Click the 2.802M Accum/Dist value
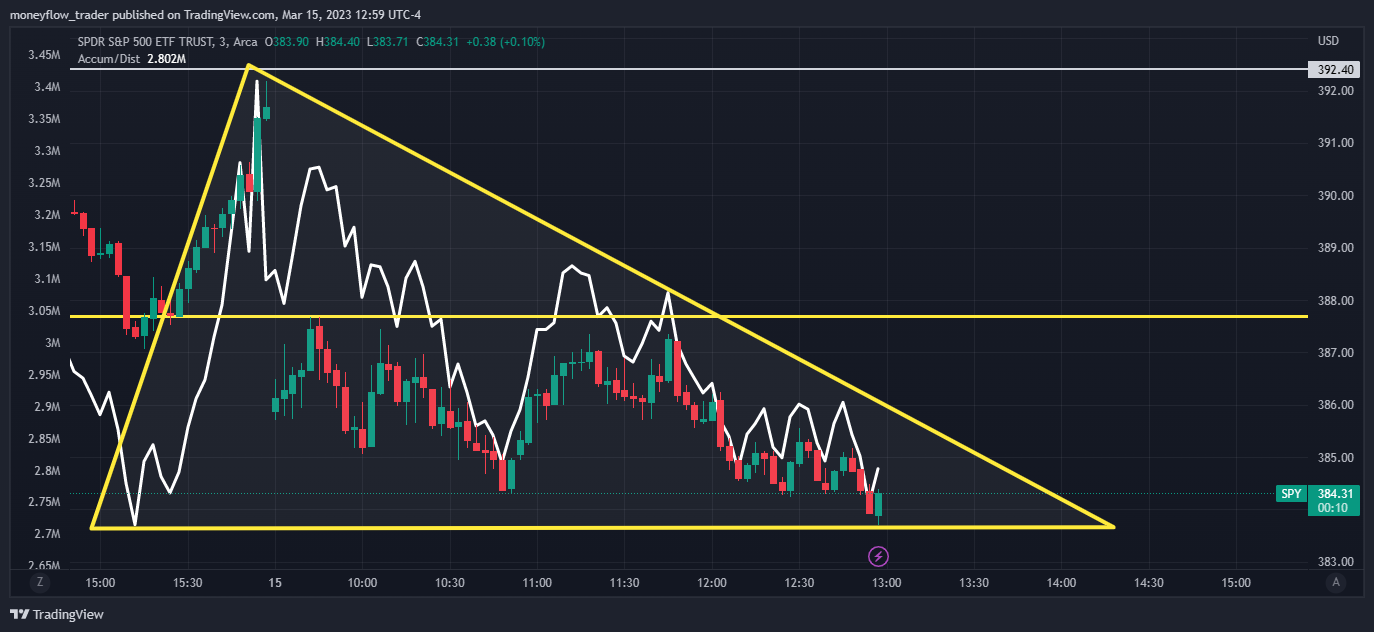This screenshot has height=632, width=1374. pos(167,60)
